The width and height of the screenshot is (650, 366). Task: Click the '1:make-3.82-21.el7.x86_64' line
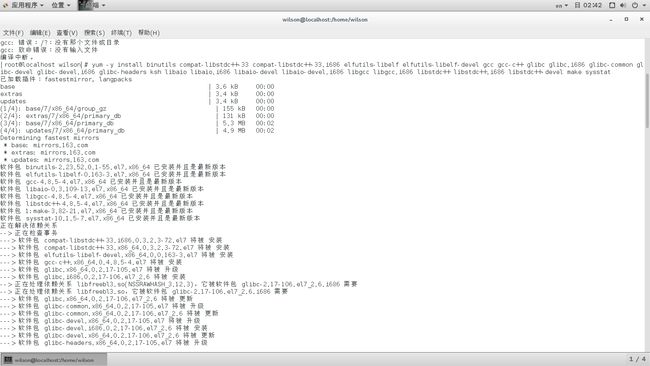(97, 211)
